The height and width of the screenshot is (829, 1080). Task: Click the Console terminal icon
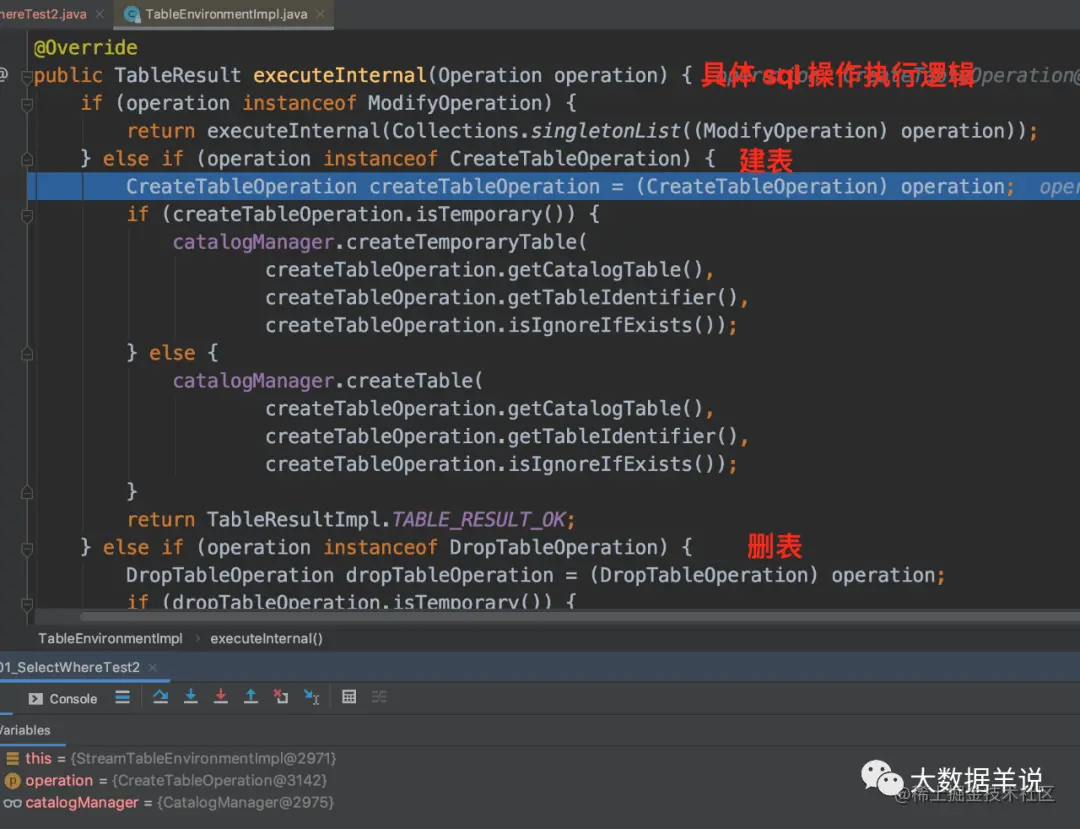click(35, 699)
